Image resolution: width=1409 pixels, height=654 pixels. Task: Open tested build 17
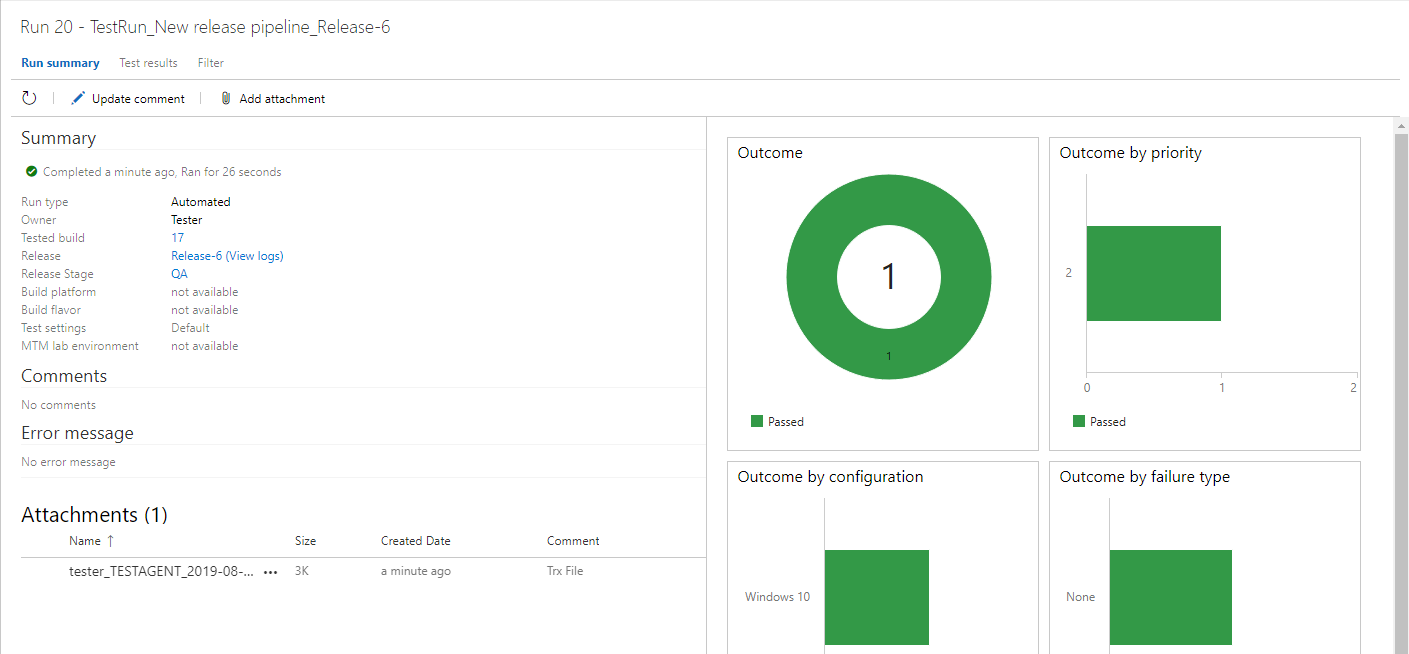pos(177,237)
